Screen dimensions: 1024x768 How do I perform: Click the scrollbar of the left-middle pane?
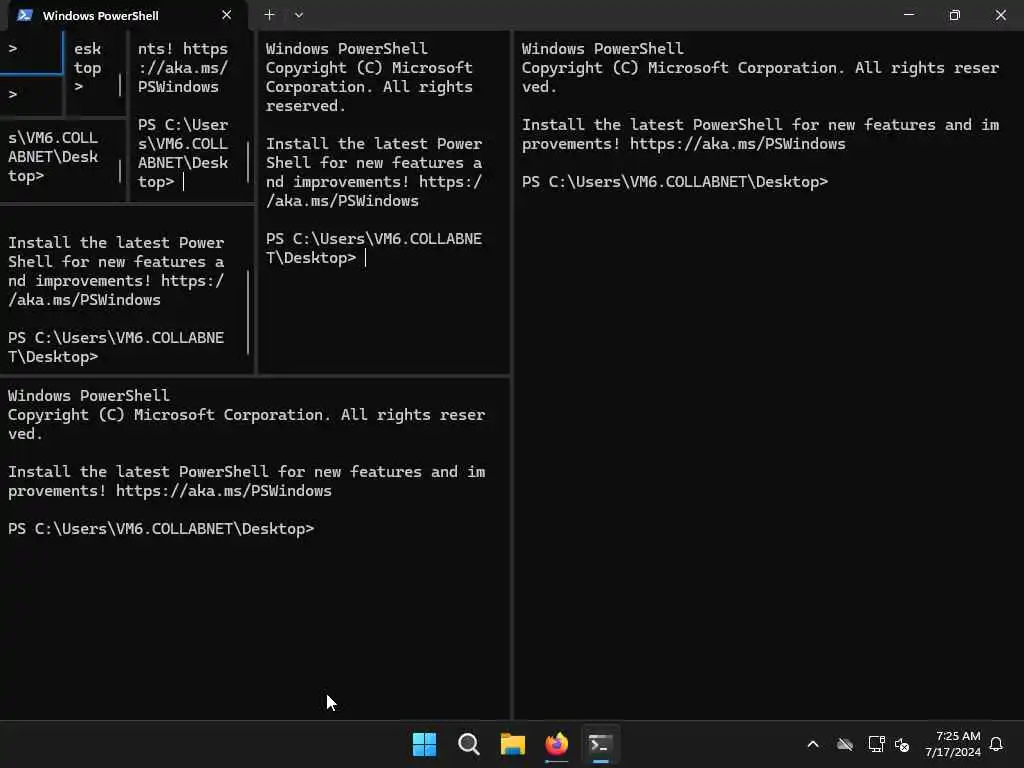[x=248, y=312]
